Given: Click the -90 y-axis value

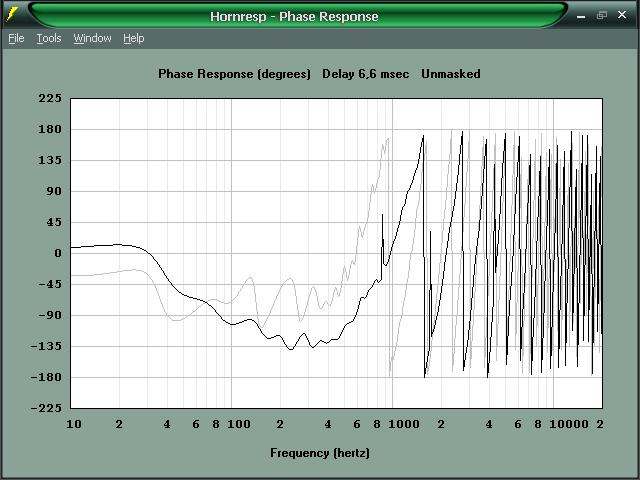Looking at the screenshot, I should point(50,315).
